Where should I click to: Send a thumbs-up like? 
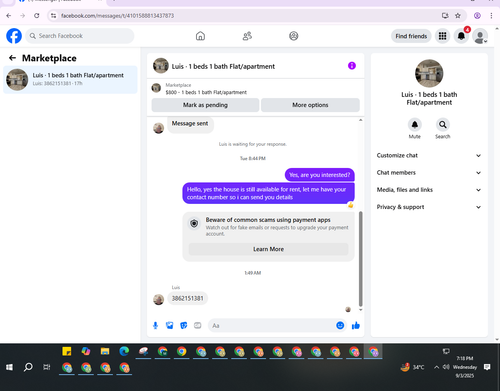click(x=356, y=325)
